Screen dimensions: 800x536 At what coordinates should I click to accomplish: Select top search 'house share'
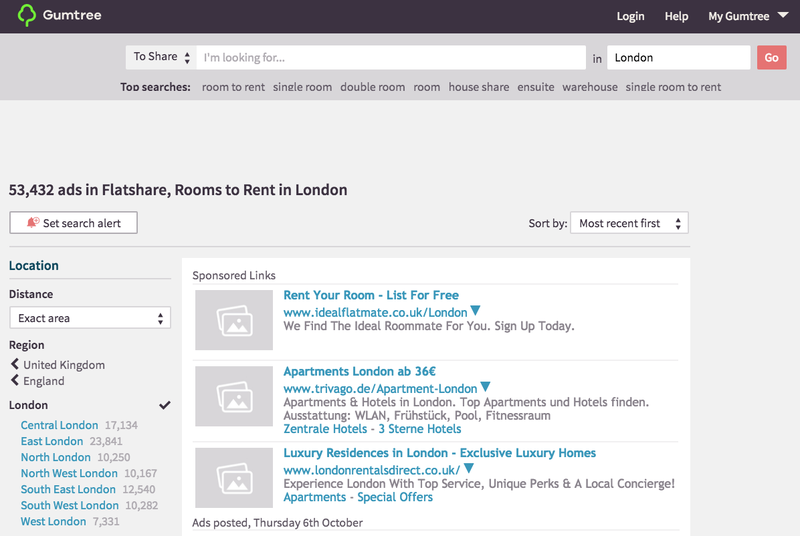(x=479, y=87)
